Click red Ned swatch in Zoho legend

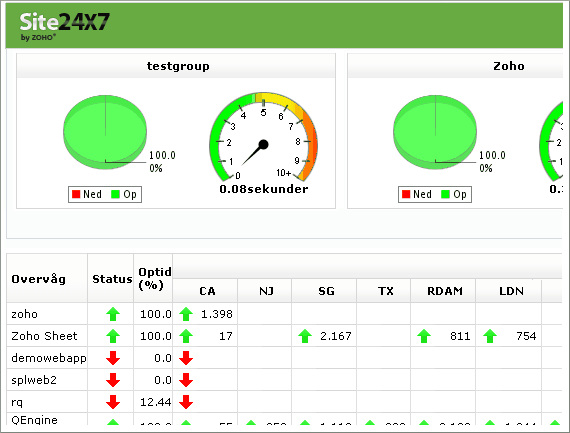coord(406,194)
